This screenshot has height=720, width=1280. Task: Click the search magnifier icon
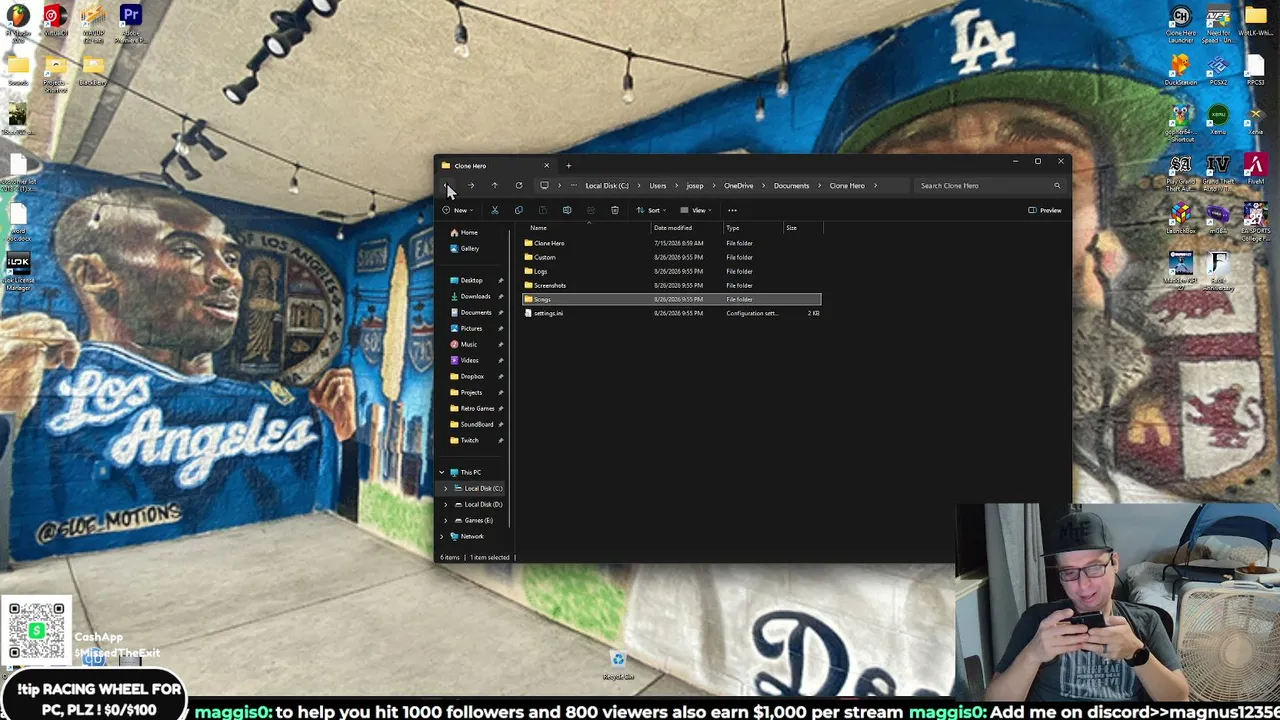coord(1056,185)
